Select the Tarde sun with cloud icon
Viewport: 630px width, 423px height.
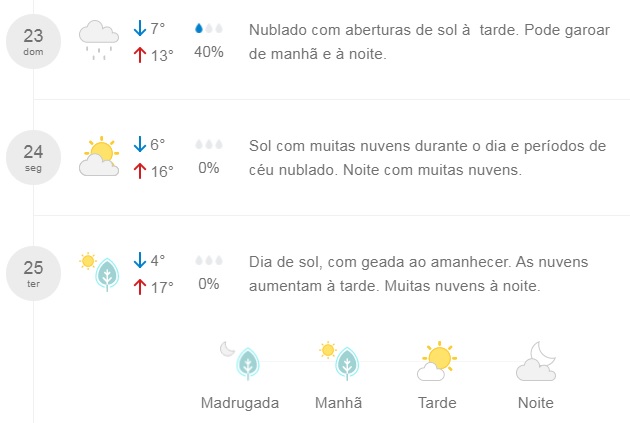tap(437, 360)
